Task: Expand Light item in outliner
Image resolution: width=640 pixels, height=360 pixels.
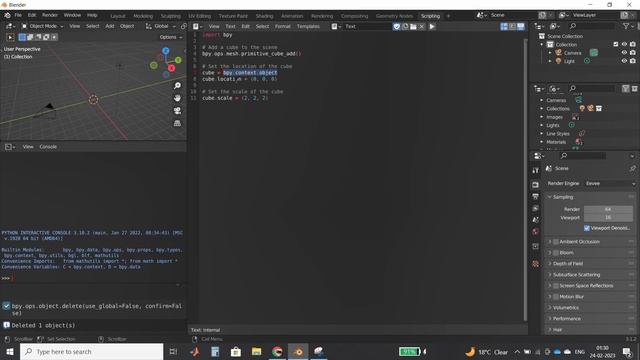Action: (x=550, y=61)
